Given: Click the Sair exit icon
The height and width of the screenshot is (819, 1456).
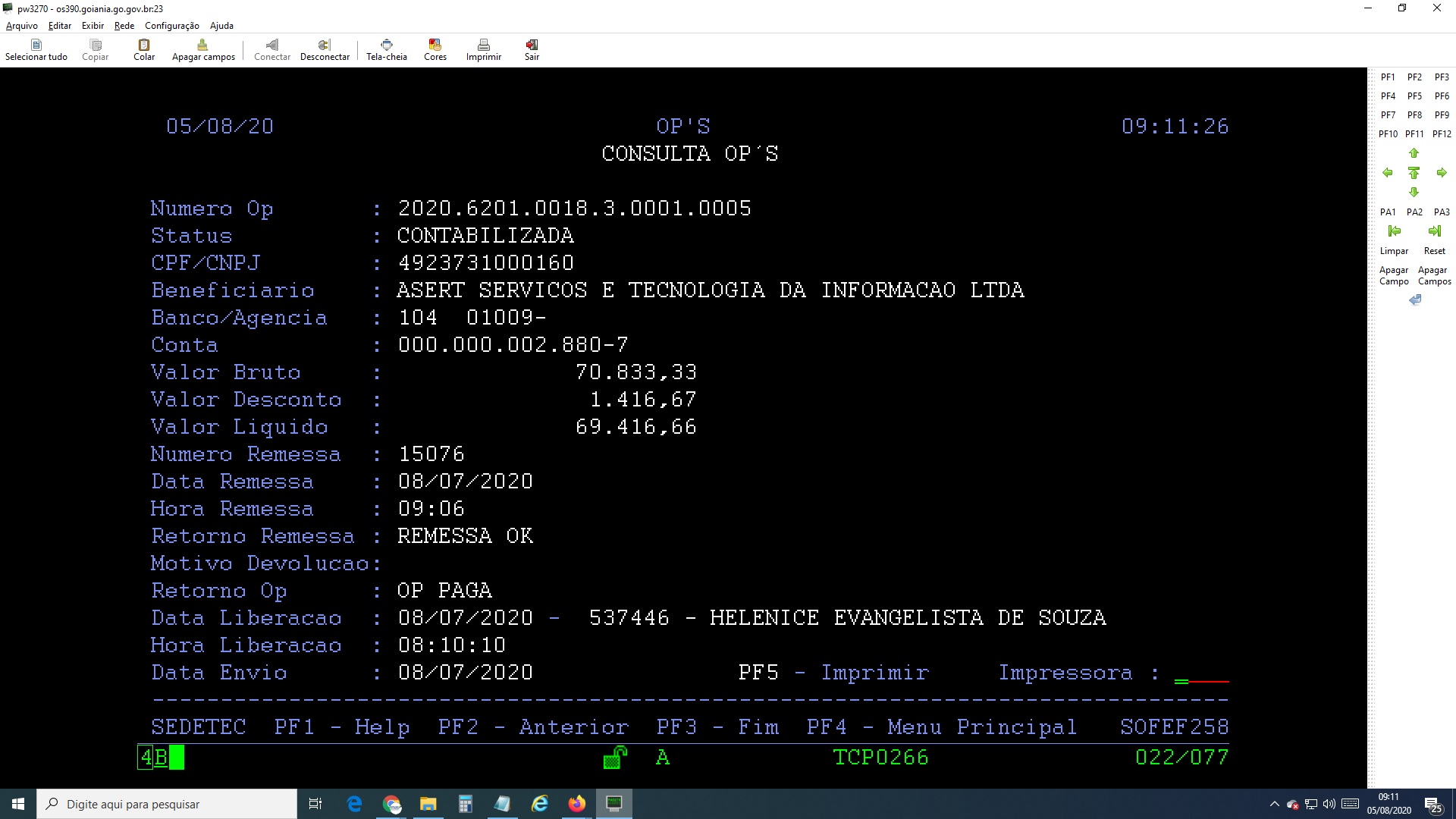Looking at the screenshot, I should (532, 50).
